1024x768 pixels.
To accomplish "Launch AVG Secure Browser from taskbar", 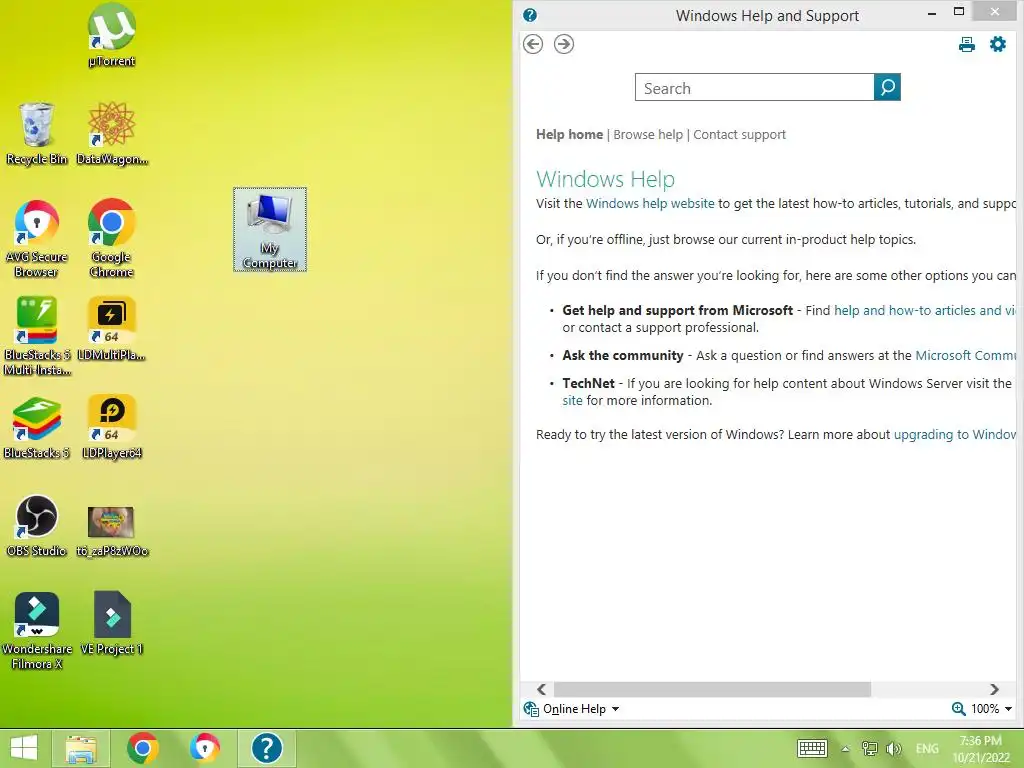I will click(205, 748).
